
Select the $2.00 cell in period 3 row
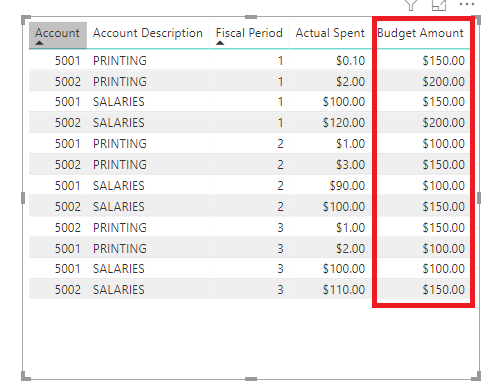[350, 249]
